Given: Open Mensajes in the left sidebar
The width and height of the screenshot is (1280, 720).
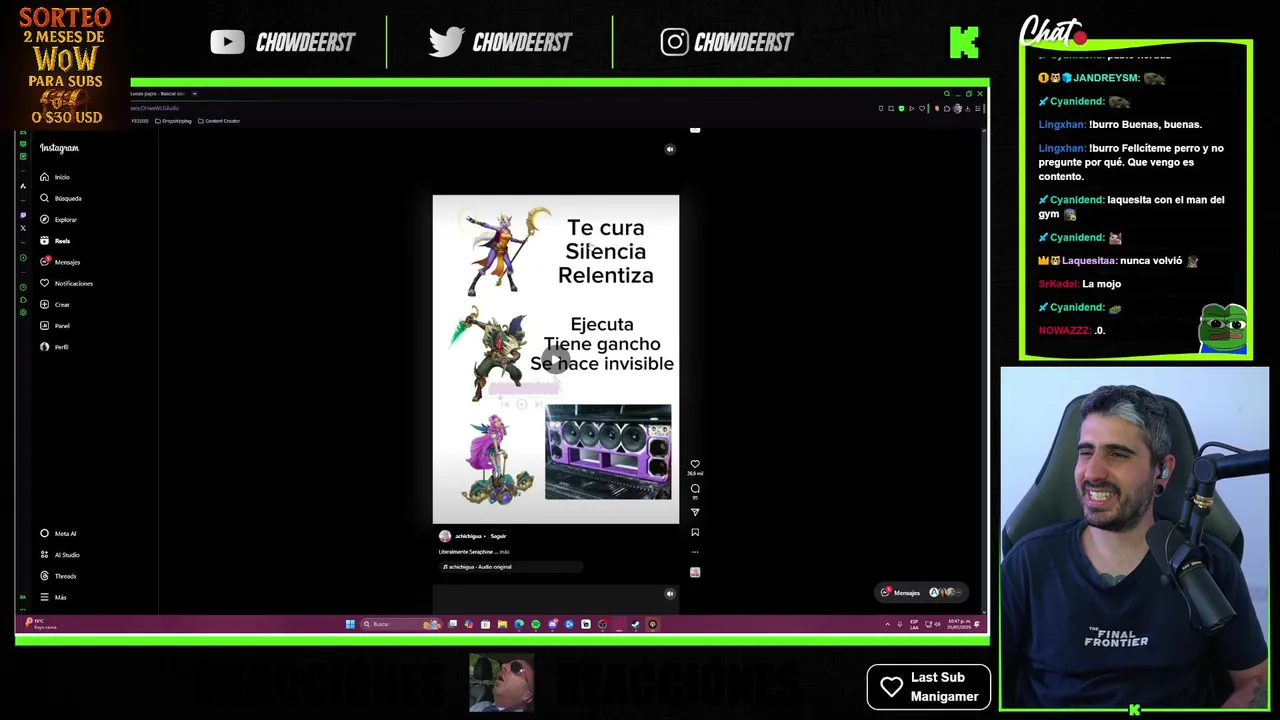Looking at the screenshot, I should 60,262.
